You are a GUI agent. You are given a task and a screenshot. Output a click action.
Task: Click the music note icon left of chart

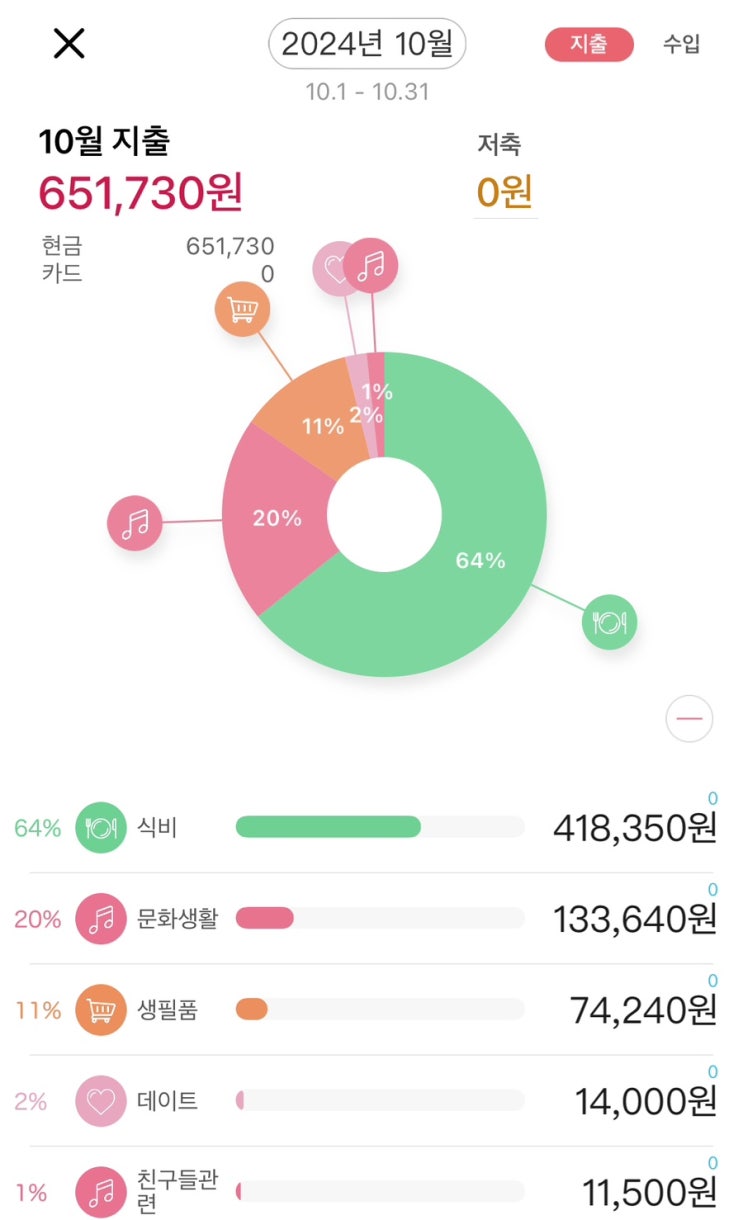[135, 523]
